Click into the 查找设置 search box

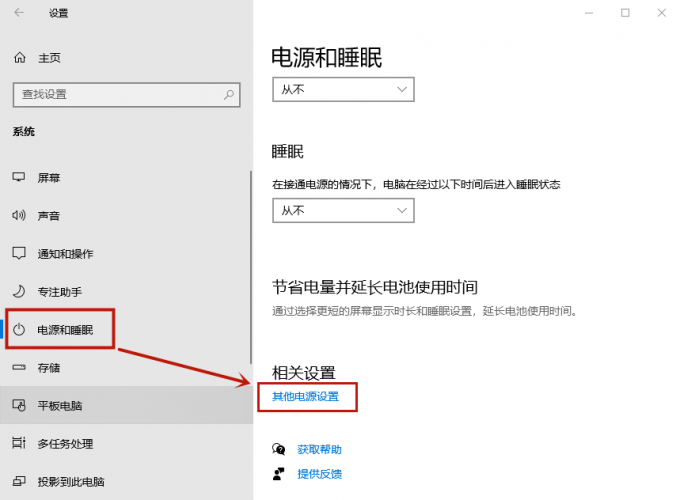[127, 95]
